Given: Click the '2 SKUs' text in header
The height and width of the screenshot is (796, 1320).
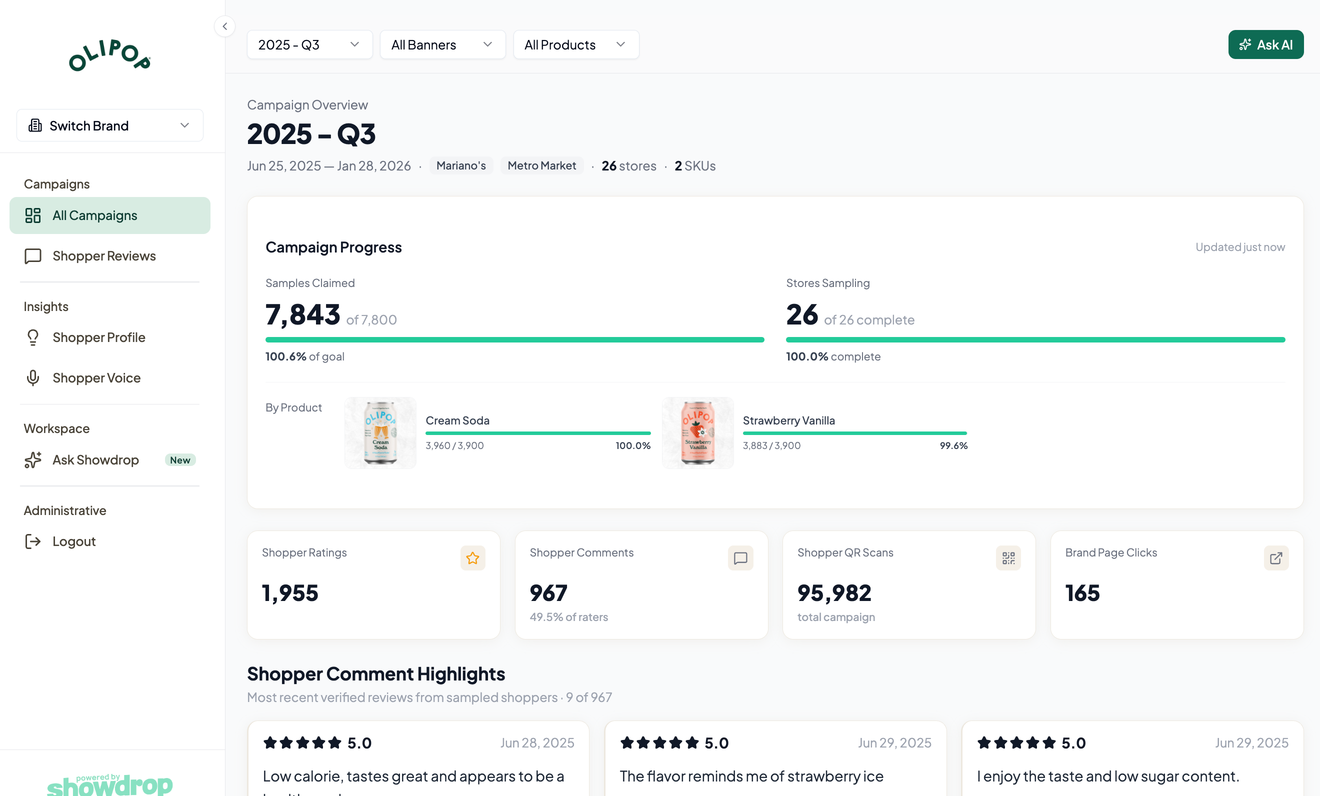Looking at the screenshot, I should (695, 166).
